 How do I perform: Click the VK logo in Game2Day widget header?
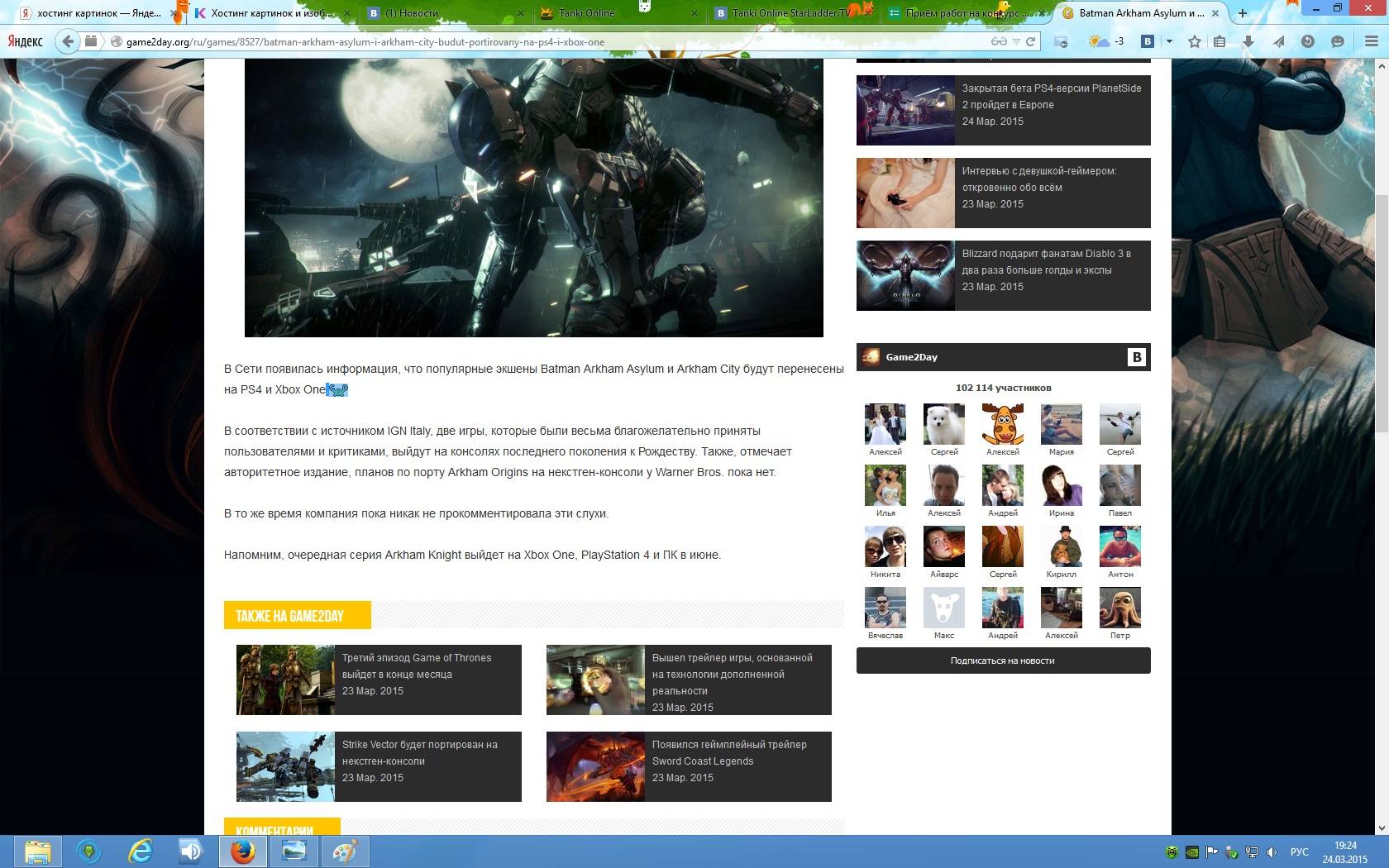[x=1137, y=357]
